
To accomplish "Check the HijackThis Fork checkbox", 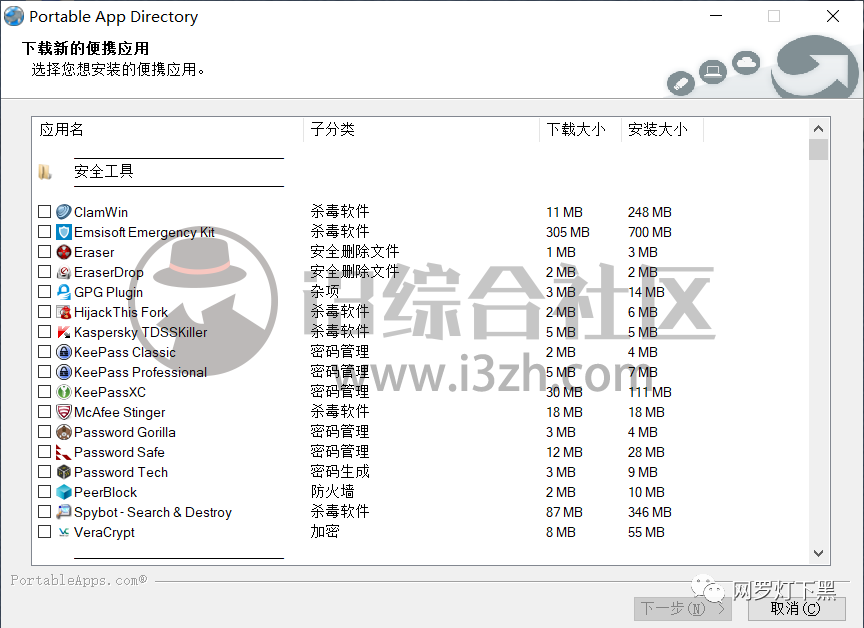I will coord(45,312).
